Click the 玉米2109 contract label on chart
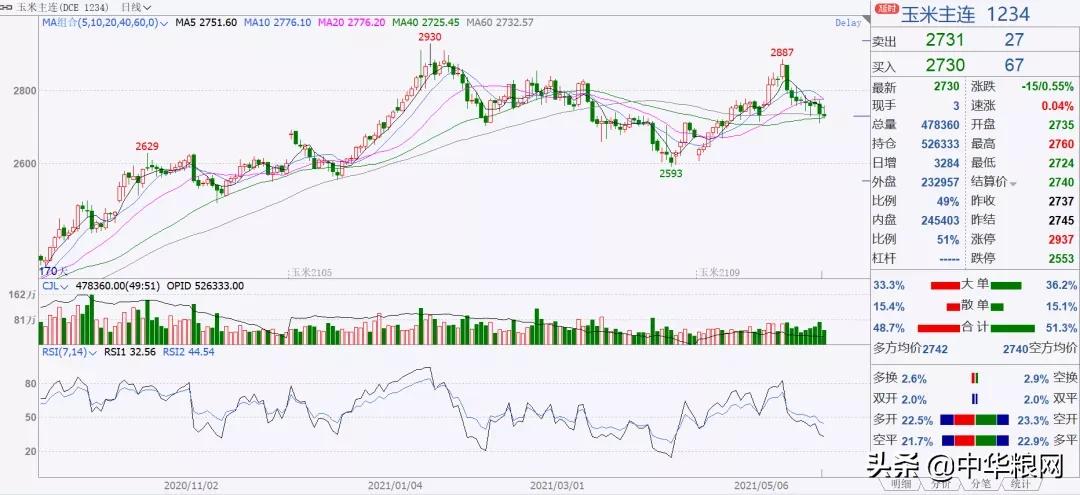Screen dimensions: 1080x495 click(x=720, y=273)
